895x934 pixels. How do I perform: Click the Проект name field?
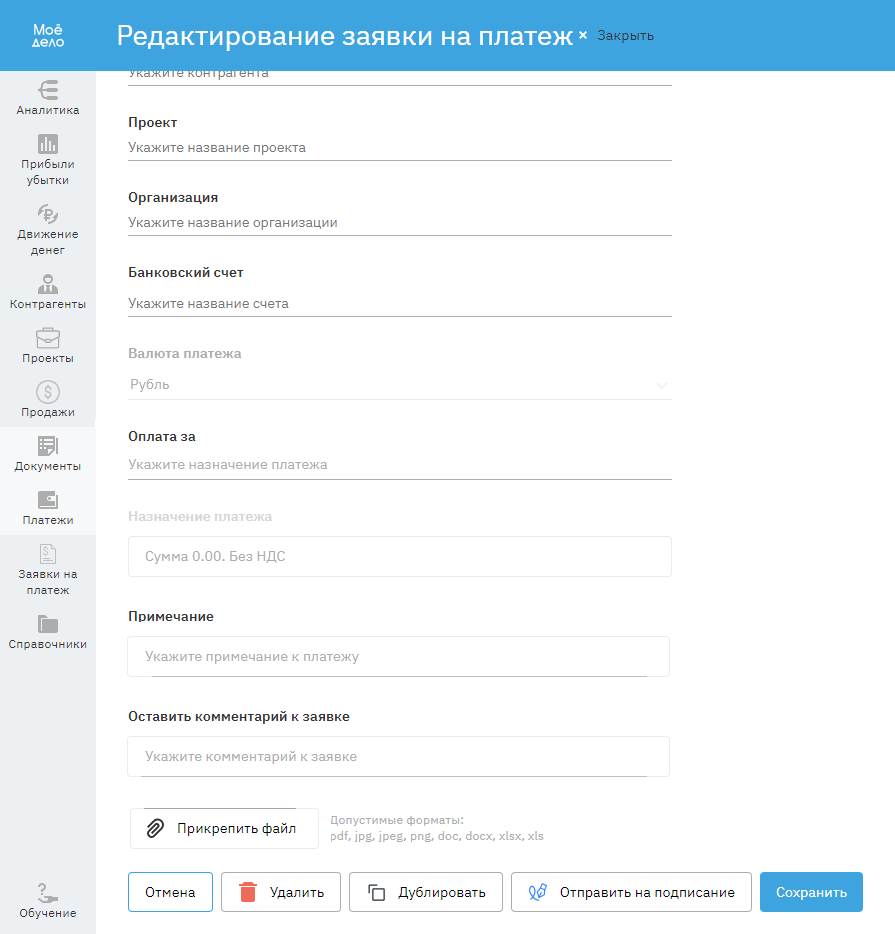(400, 148)
